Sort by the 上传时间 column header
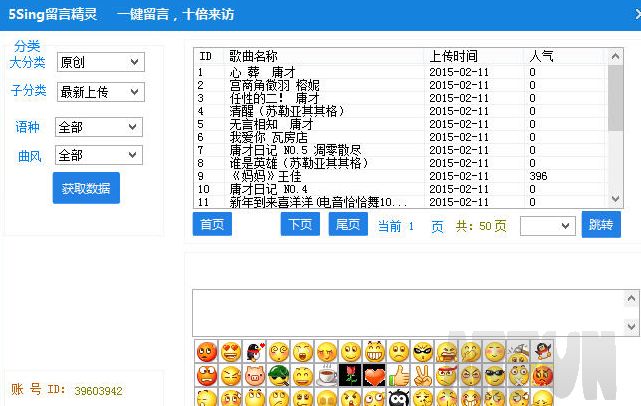Viewport: 641px width, 406px height. coord(474,56)
